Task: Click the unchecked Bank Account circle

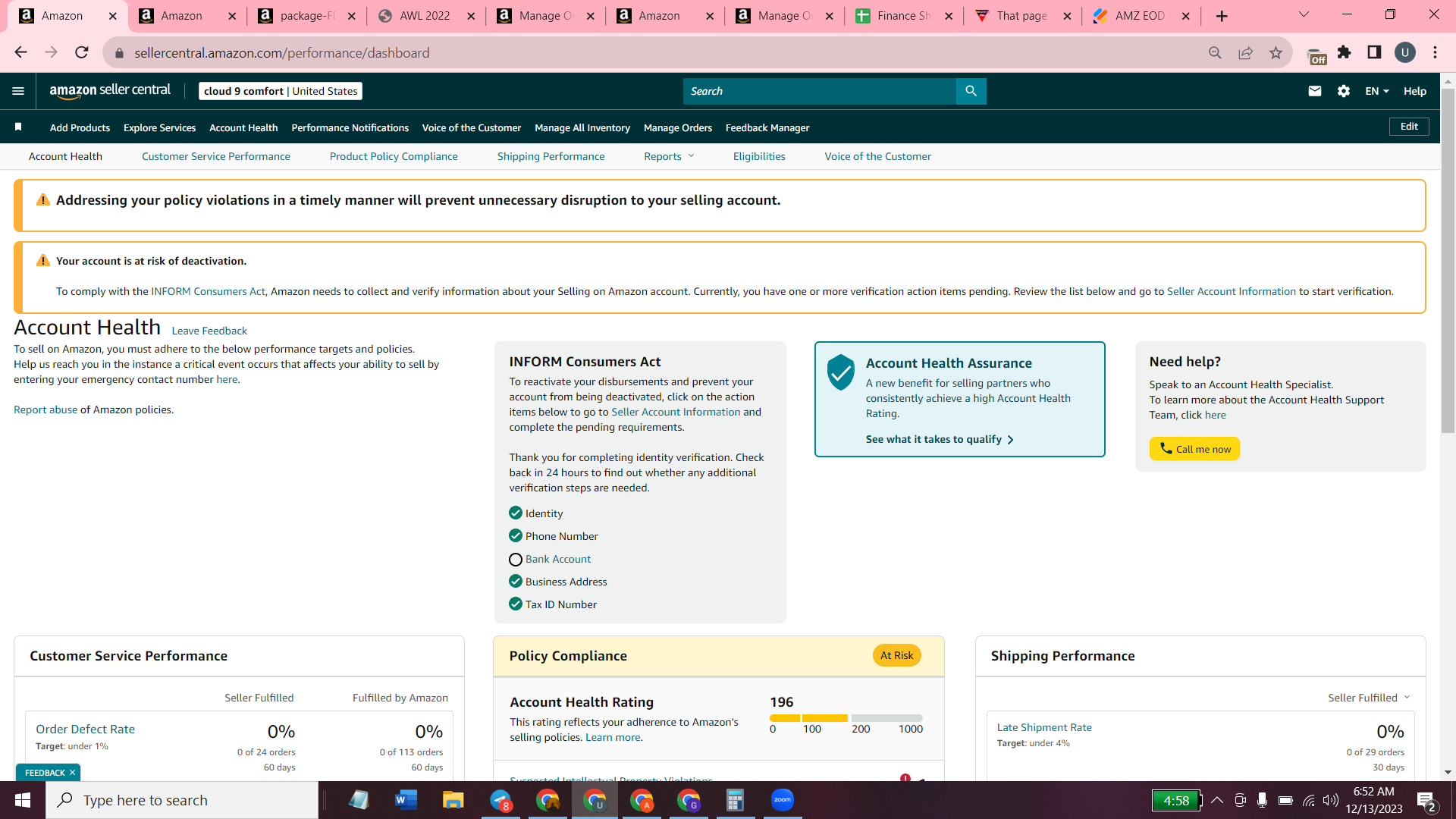Action: pyautogui.click(x=516, y=560)
